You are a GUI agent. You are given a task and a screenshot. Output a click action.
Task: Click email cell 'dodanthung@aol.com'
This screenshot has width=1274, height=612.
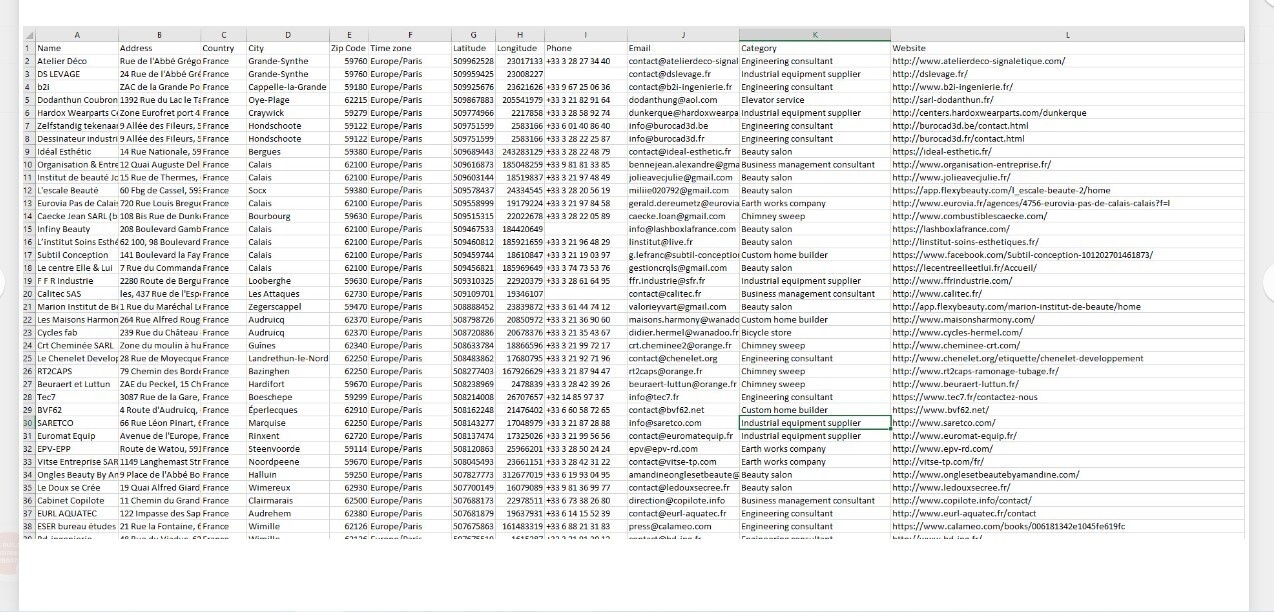683,100
